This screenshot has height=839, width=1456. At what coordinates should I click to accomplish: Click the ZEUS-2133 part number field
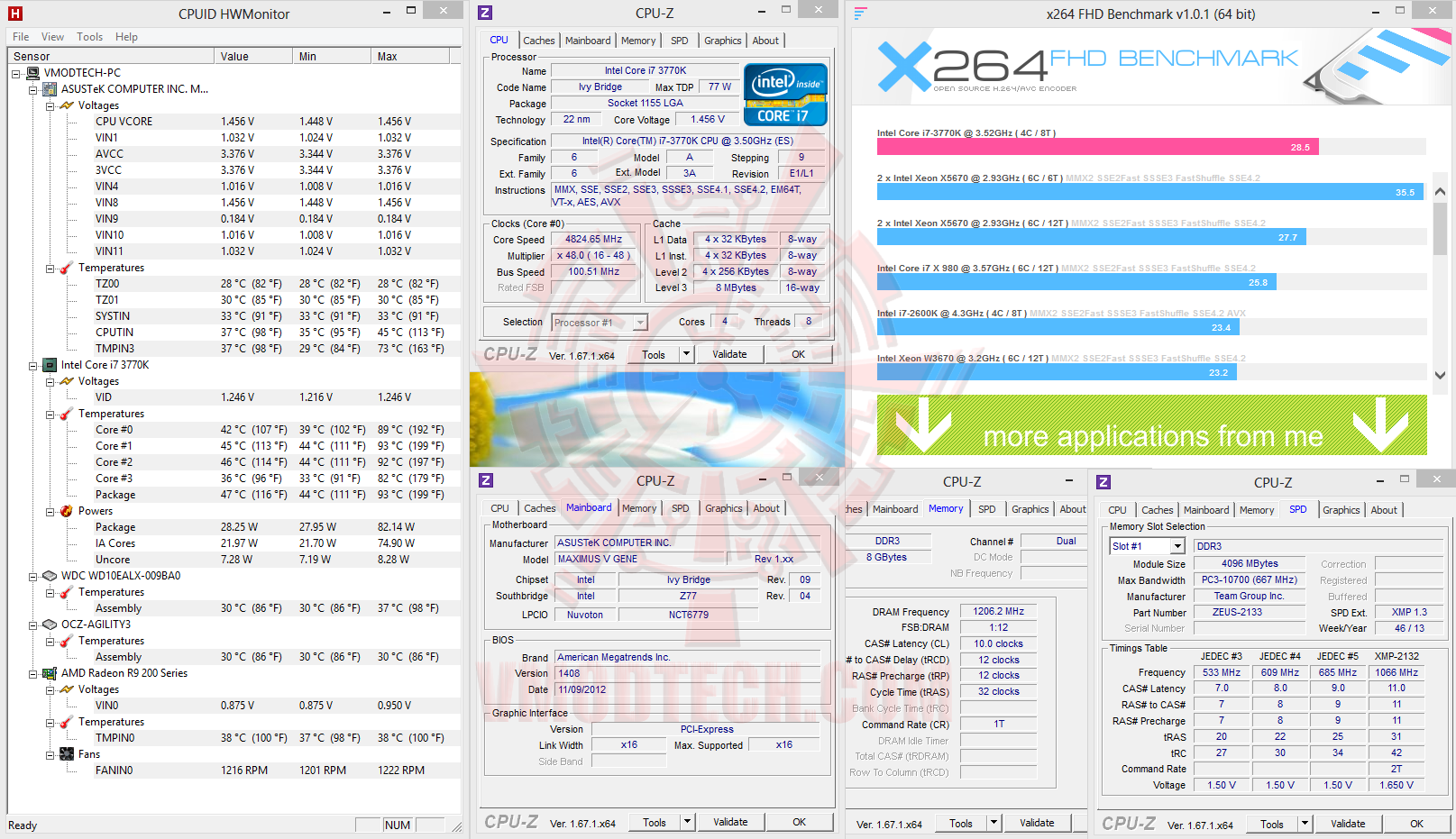(1249, 612)
